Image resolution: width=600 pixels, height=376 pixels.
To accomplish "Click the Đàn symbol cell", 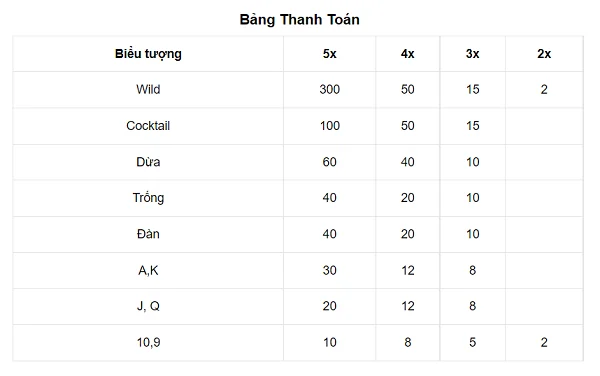I will coord(148,234).
